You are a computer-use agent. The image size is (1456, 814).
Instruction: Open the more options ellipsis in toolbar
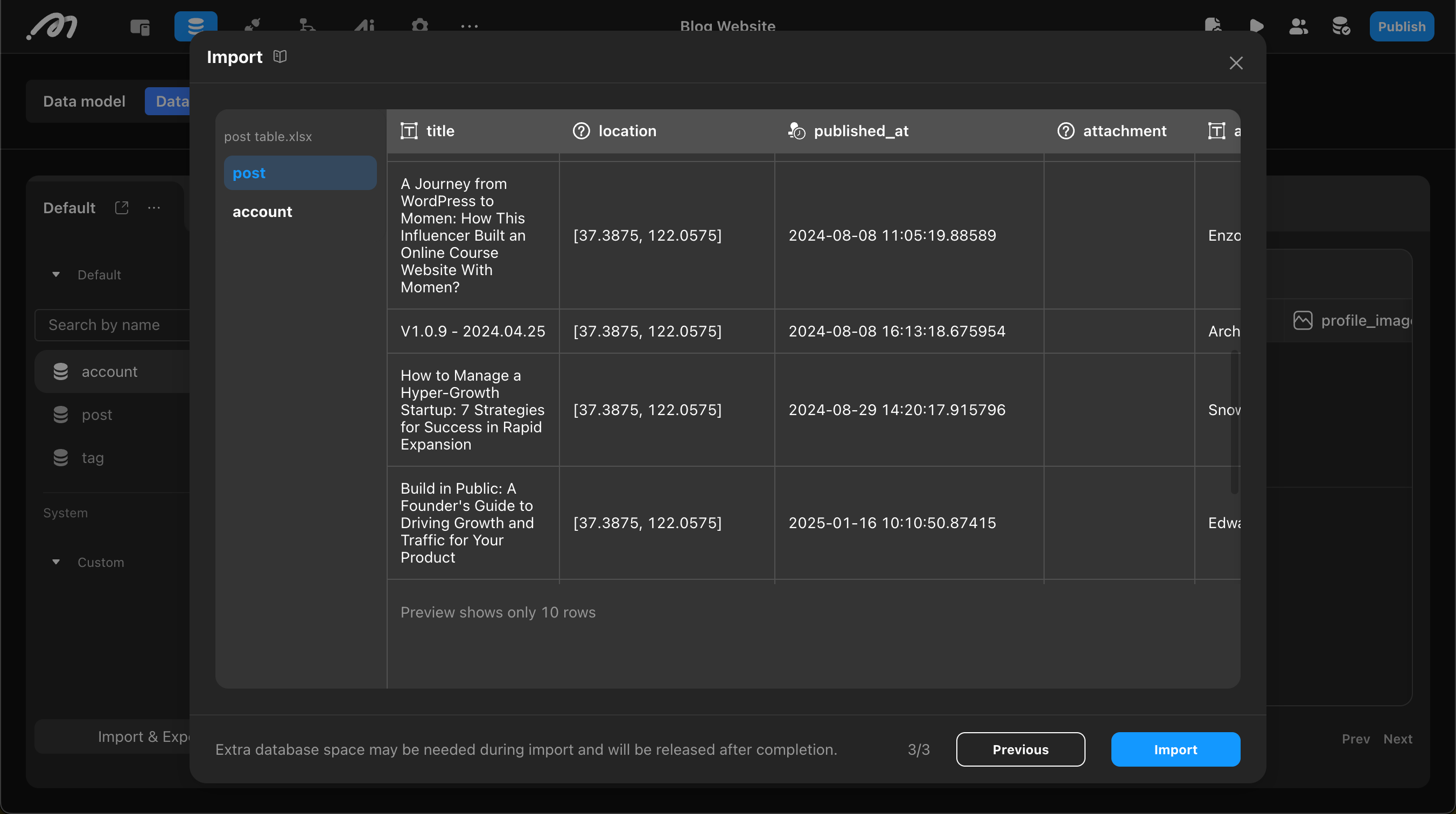tap(469, 26)
